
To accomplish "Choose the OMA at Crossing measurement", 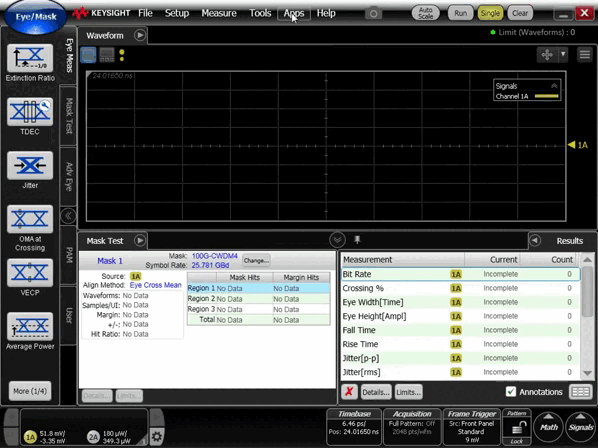I will point(30,219).
